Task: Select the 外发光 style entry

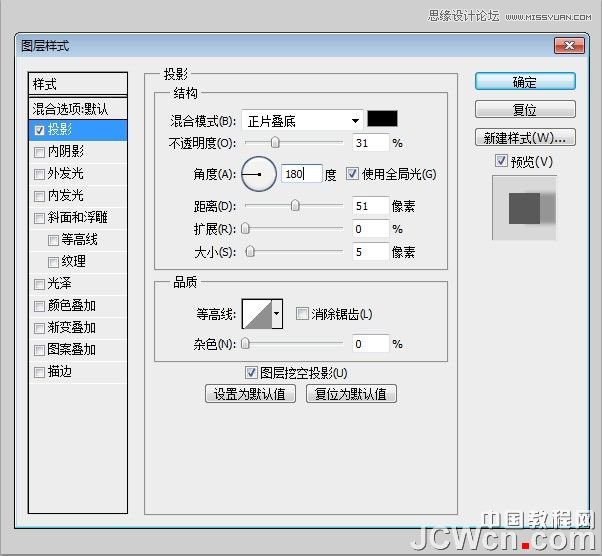Action: coord(78,174)
